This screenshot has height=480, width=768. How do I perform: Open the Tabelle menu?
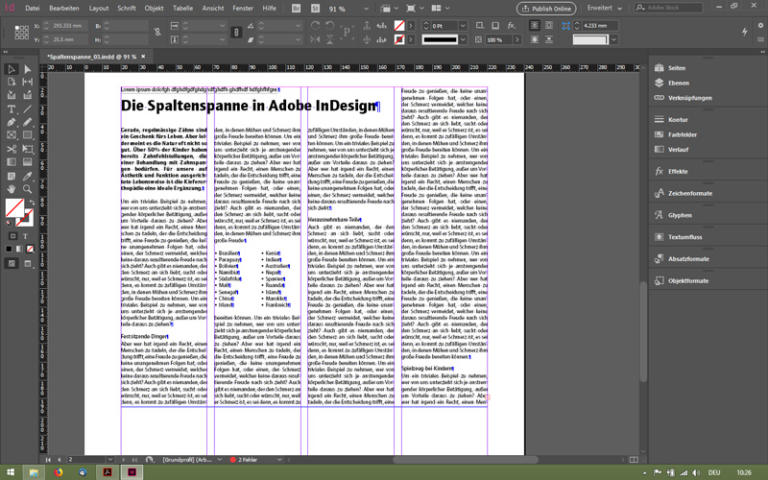[183, 8]
